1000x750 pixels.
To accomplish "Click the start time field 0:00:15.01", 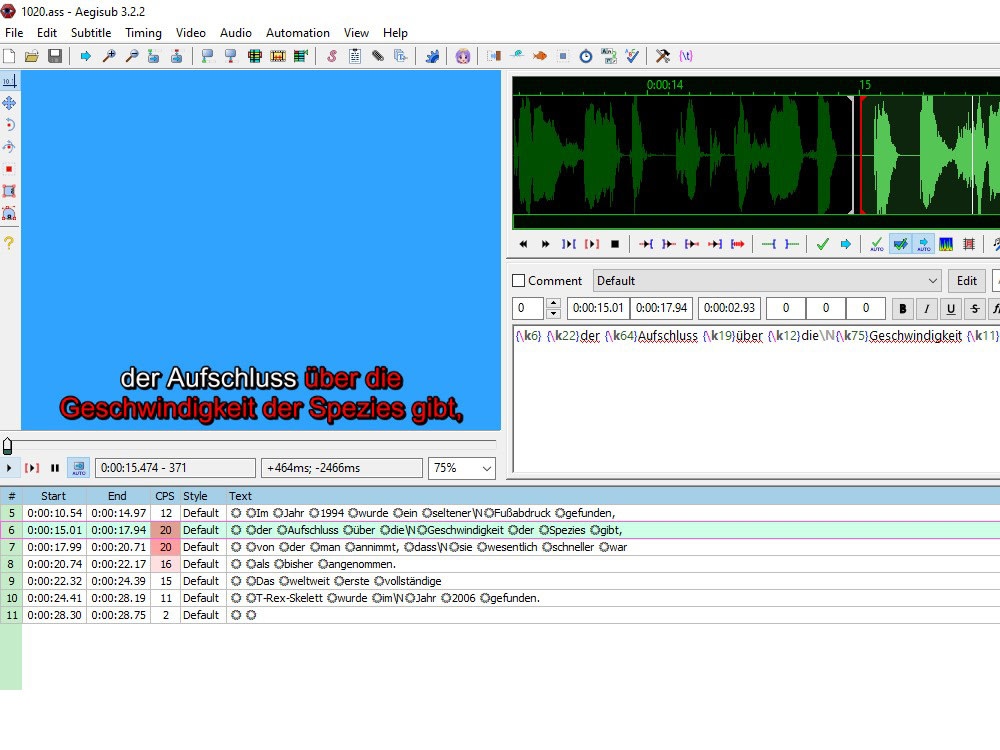I will 598,308.
